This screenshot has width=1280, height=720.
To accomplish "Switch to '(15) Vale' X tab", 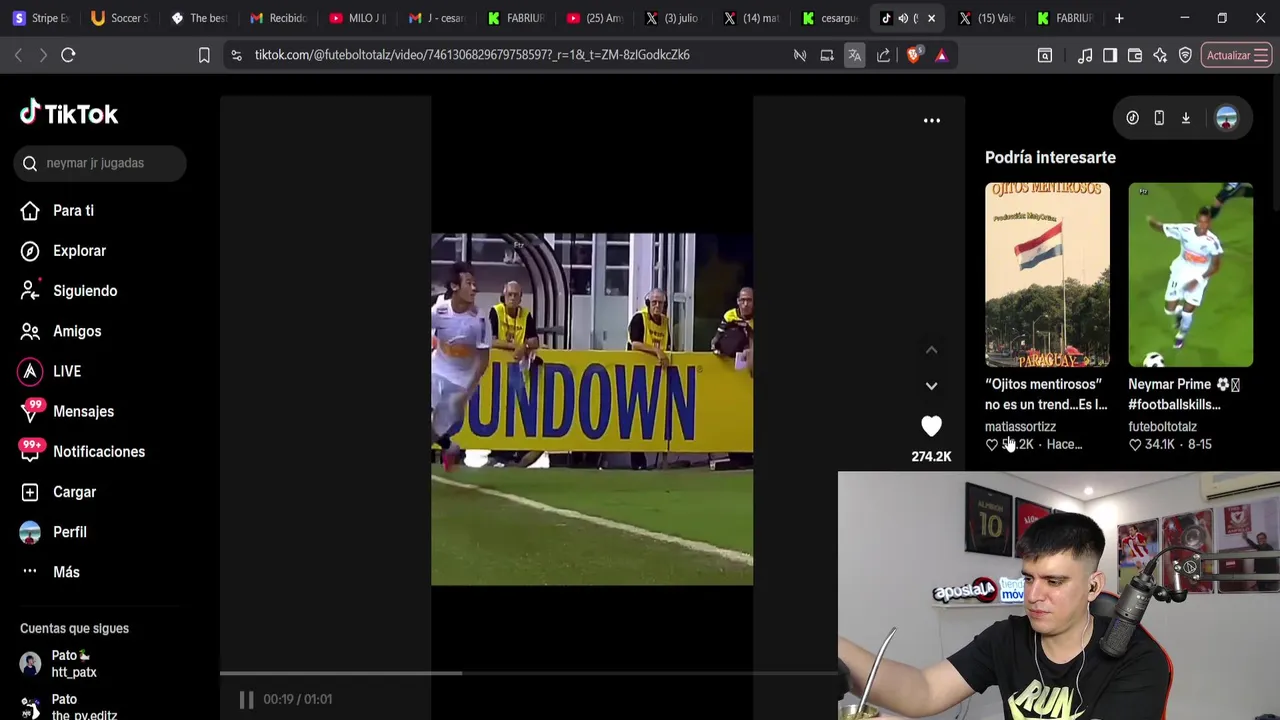I will [x=987, y=18].
